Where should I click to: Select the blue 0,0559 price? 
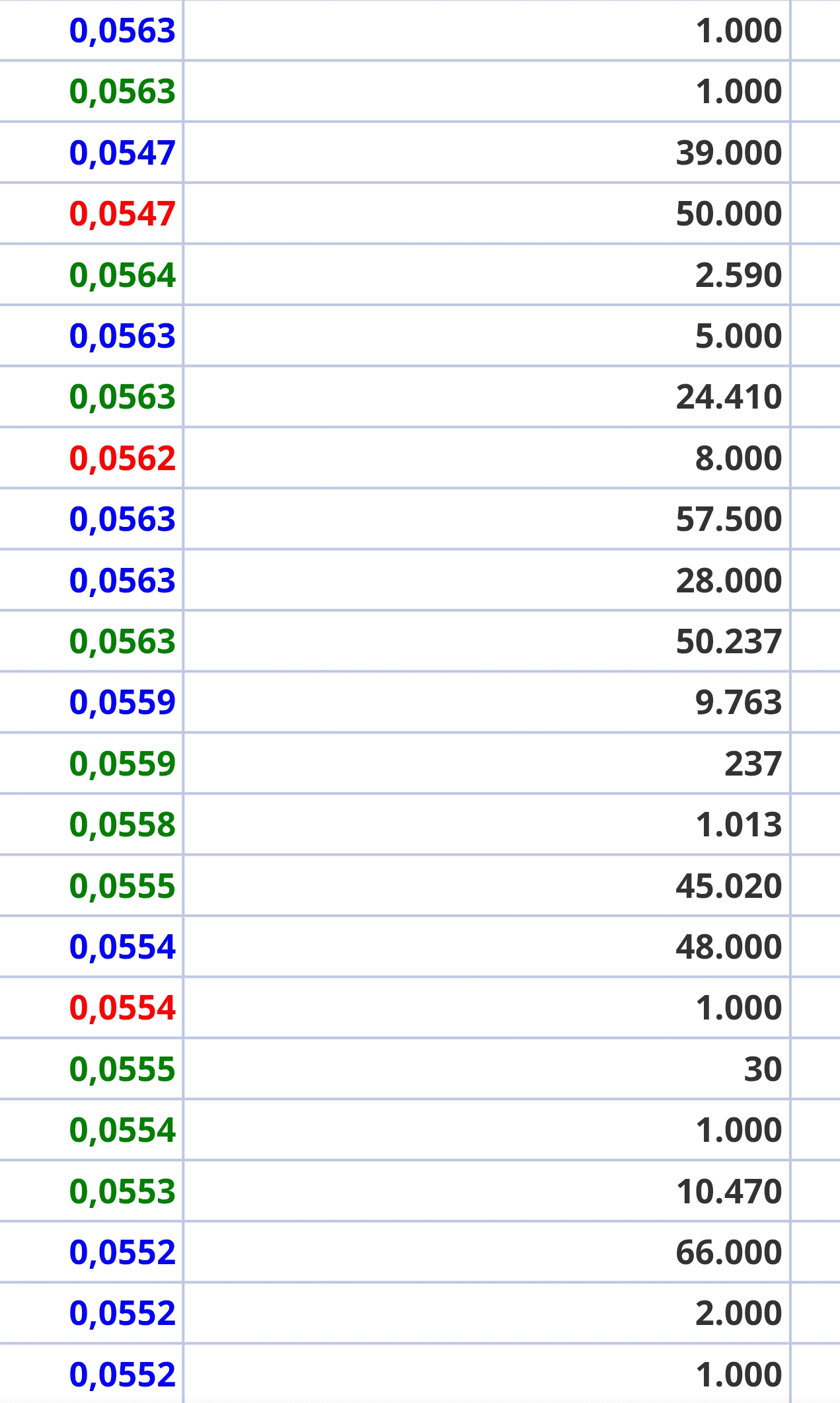(x=122, y=702)
